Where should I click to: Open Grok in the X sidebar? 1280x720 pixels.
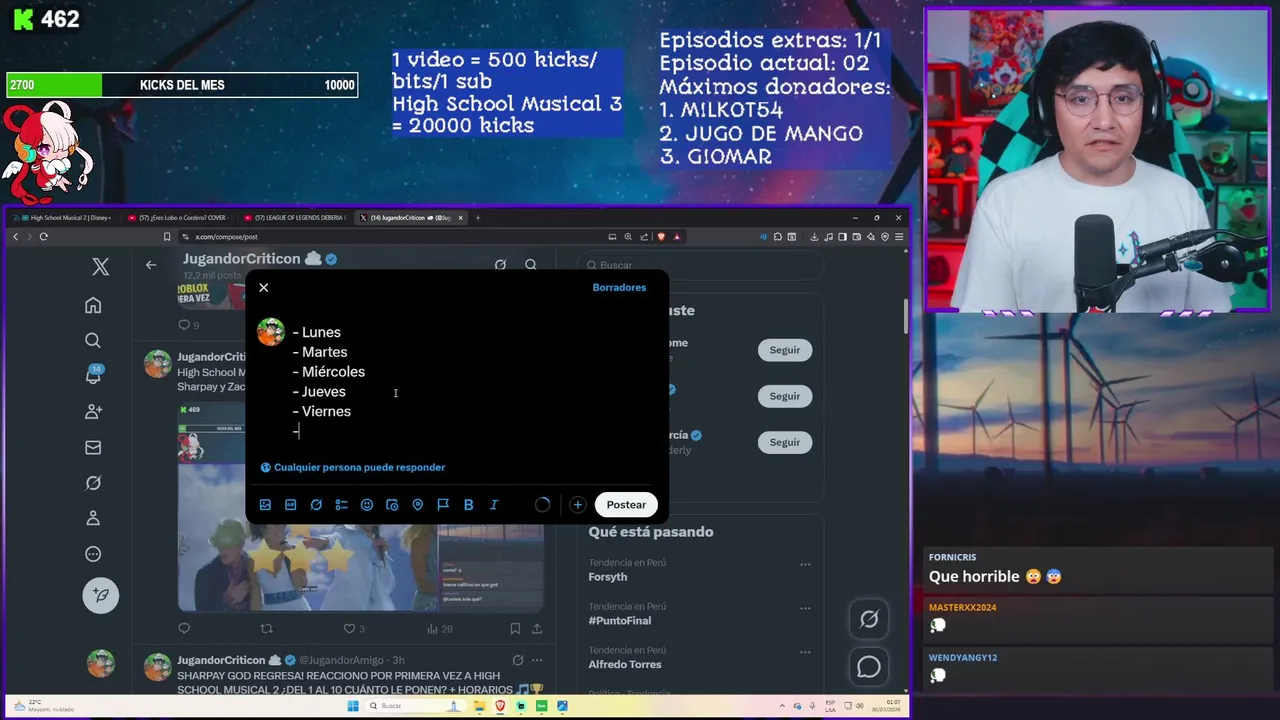click(x=93, y=483)
